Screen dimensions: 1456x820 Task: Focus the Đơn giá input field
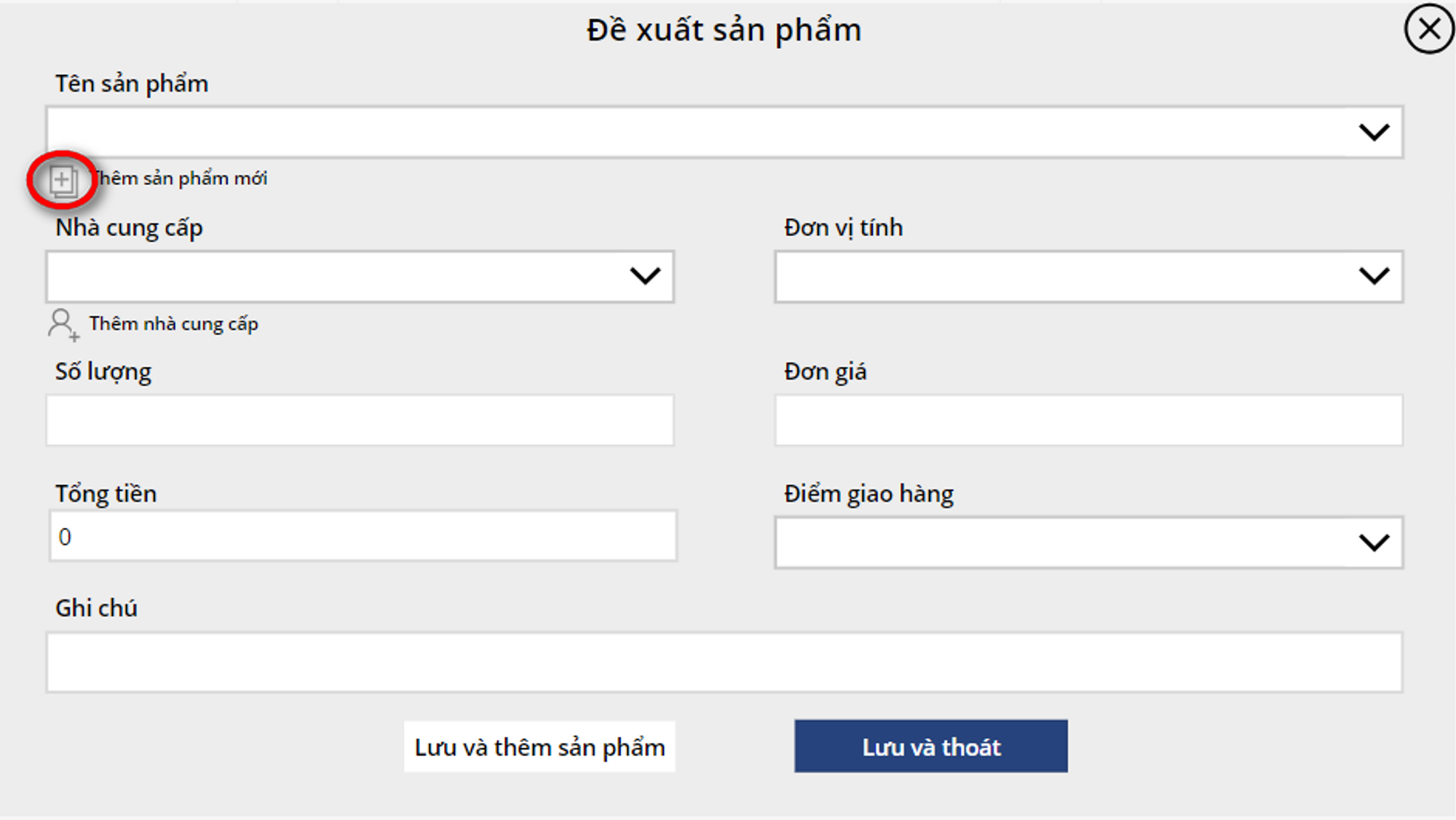1088,420
